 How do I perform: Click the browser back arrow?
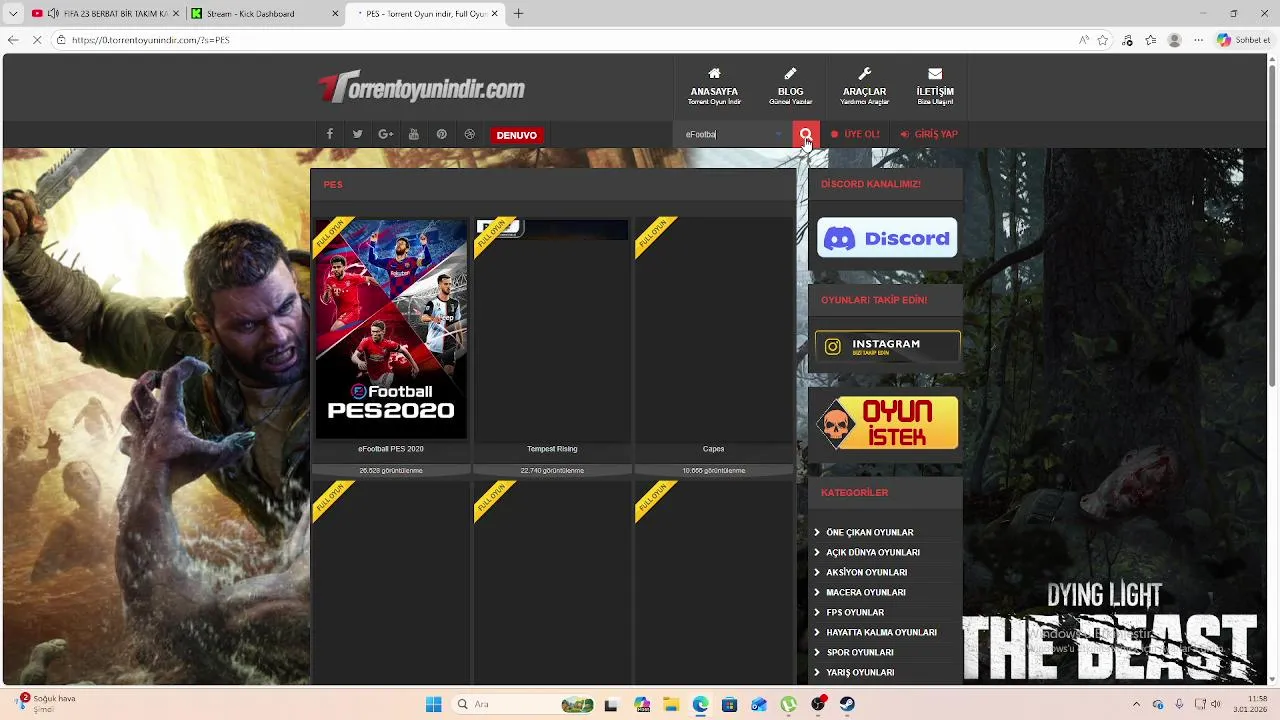point(12,40)
